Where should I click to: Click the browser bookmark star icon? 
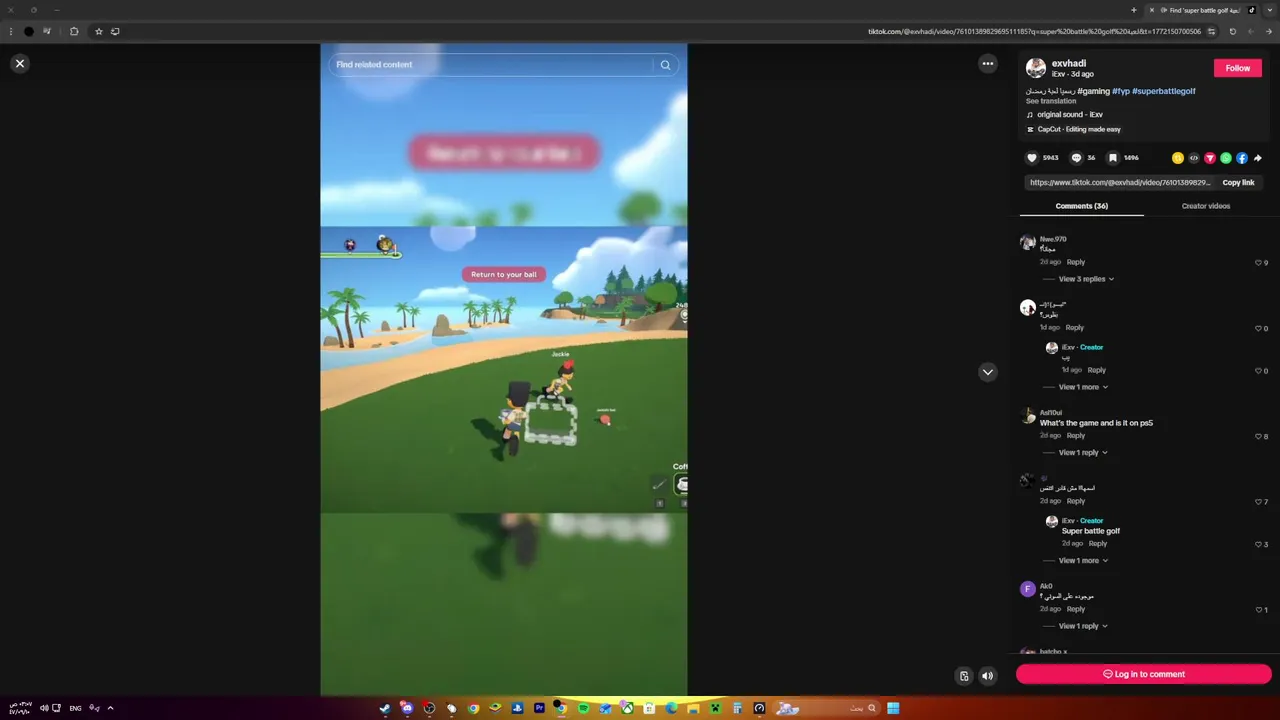tap(98, 31)
